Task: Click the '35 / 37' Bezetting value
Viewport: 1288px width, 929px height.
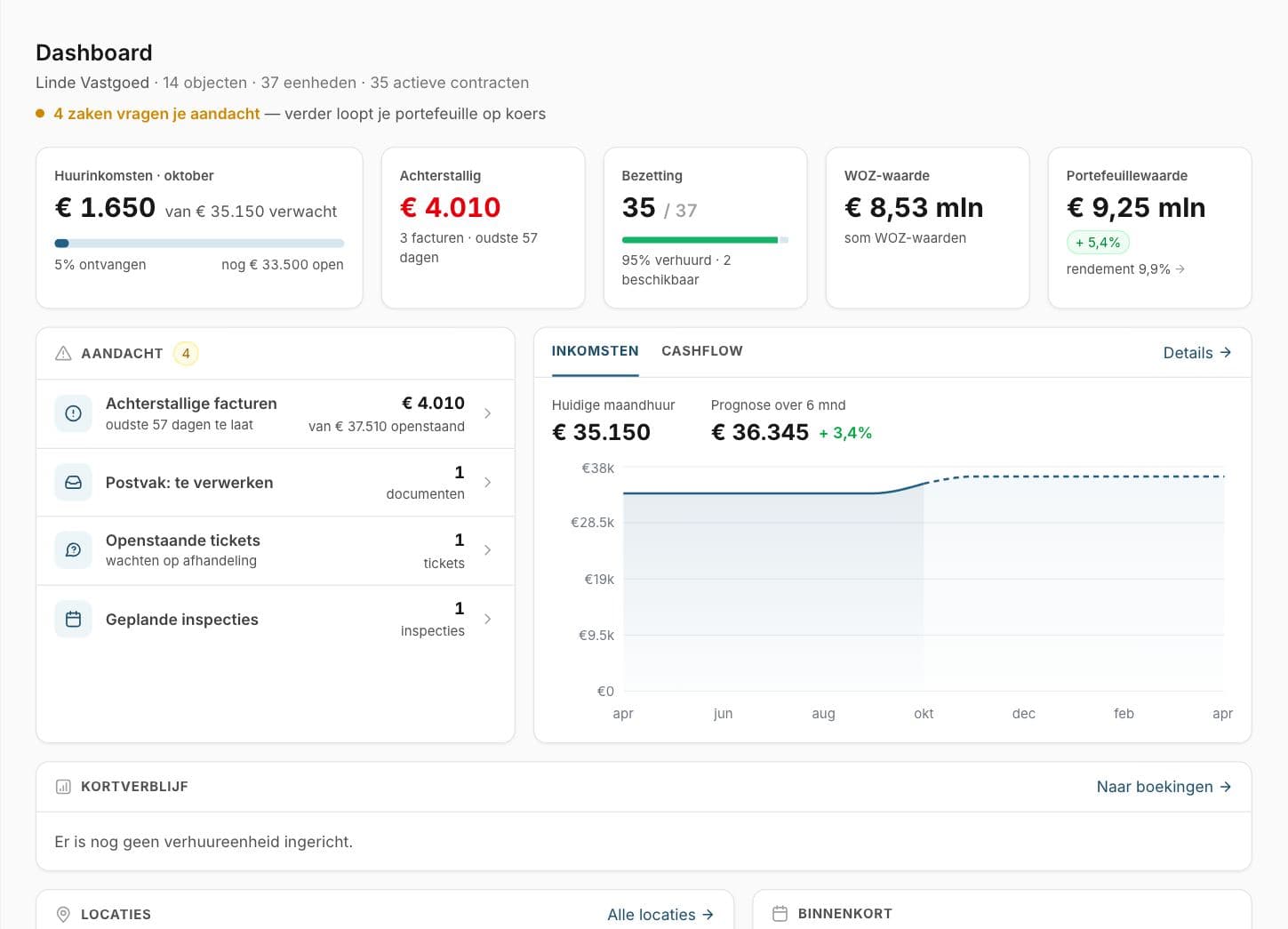Action: pyautogui.click(x=660, y=208)
